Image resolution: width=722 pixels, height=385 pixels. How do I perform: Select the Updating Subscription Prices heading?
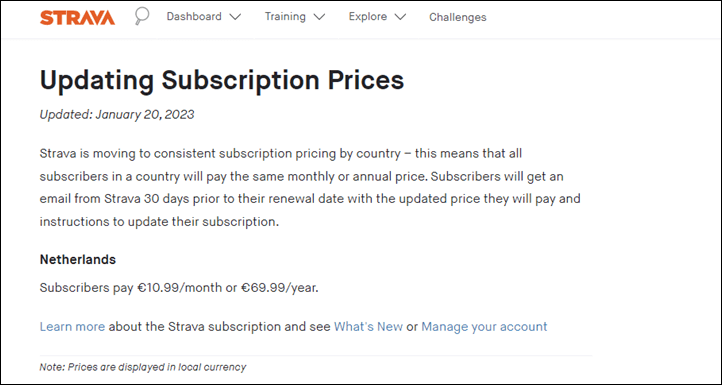pyautogui.click(x=222, y=80)
